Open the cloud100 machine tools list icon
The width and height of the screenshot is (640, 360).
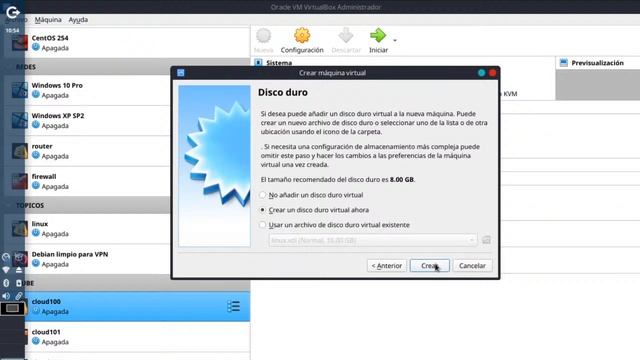pyautogui.click(x=233, y=307)
